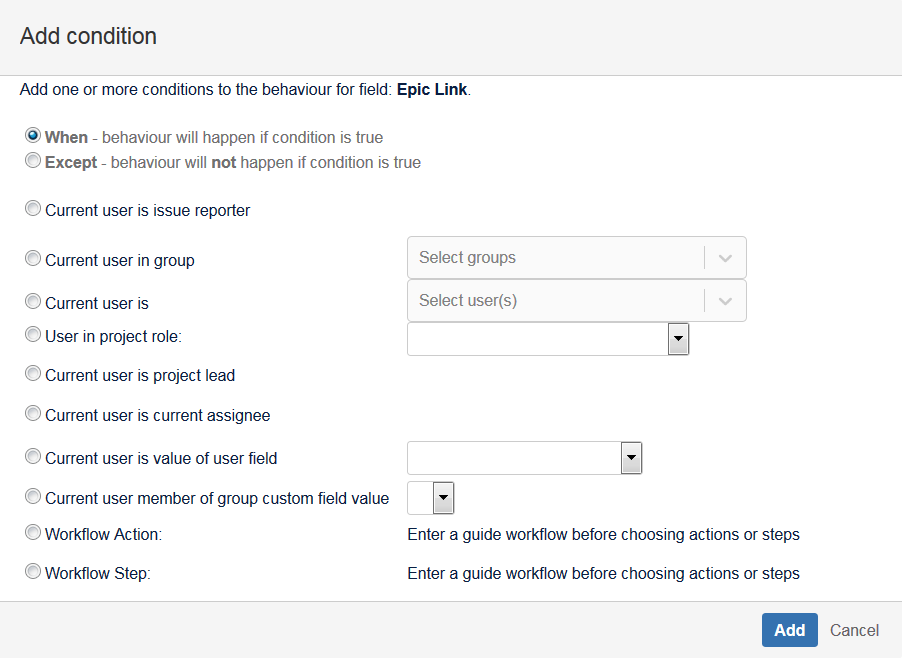Click the Add button to save condition

click(x=789, y=630)
